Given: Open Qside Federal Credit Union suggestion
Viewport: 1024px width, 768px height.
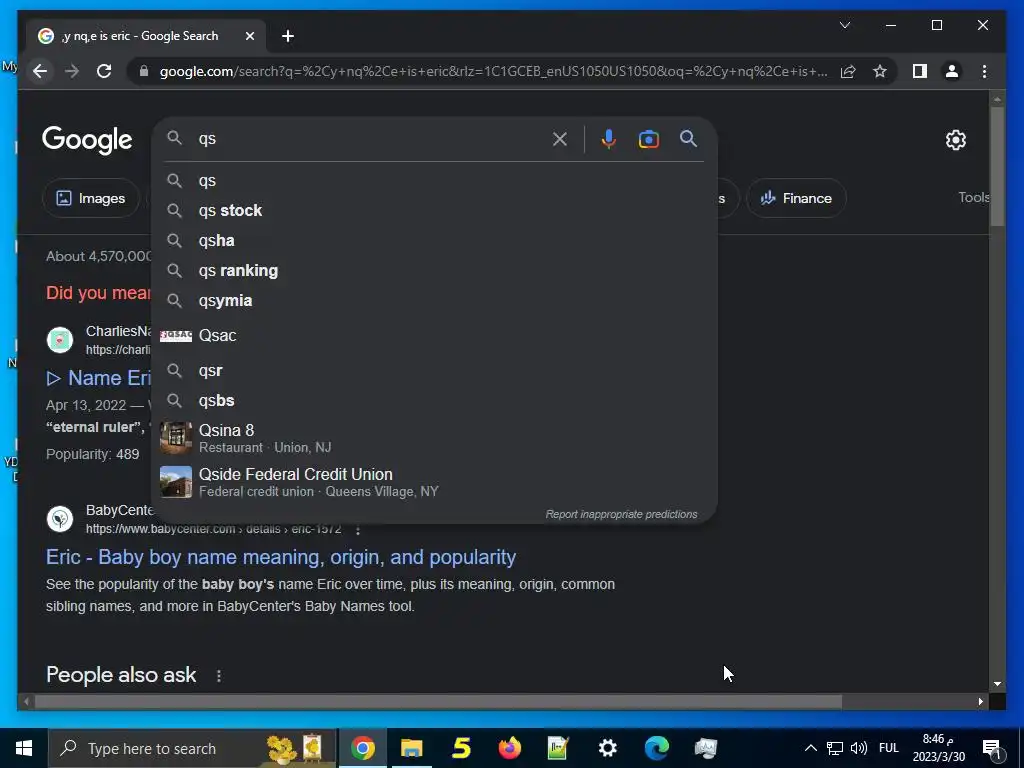Looking at the screenshot, I should (x=434, y=482).
